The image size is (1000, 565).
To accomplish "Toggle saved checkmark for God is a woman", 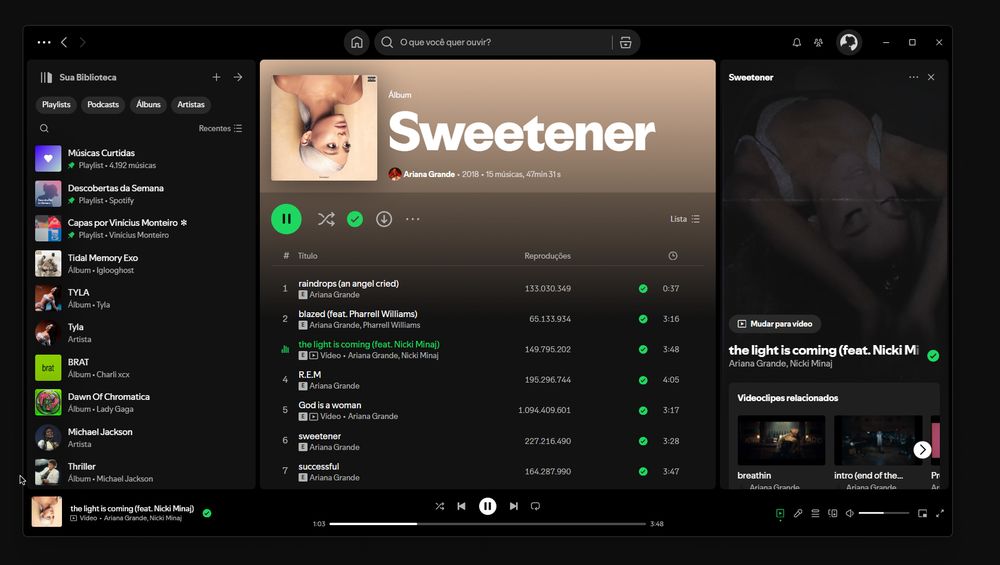I will coord(643,411).
